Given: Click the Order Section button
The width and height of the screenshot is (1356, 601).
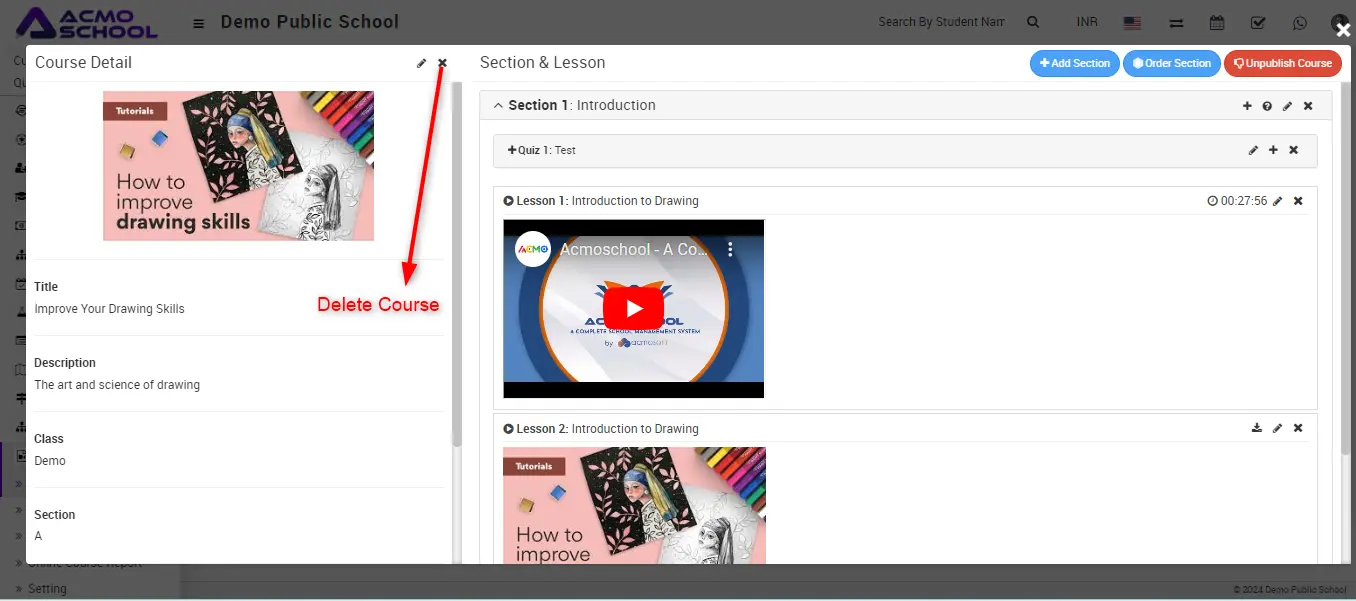Looking at the screenshot, I should click(1172, 63).
